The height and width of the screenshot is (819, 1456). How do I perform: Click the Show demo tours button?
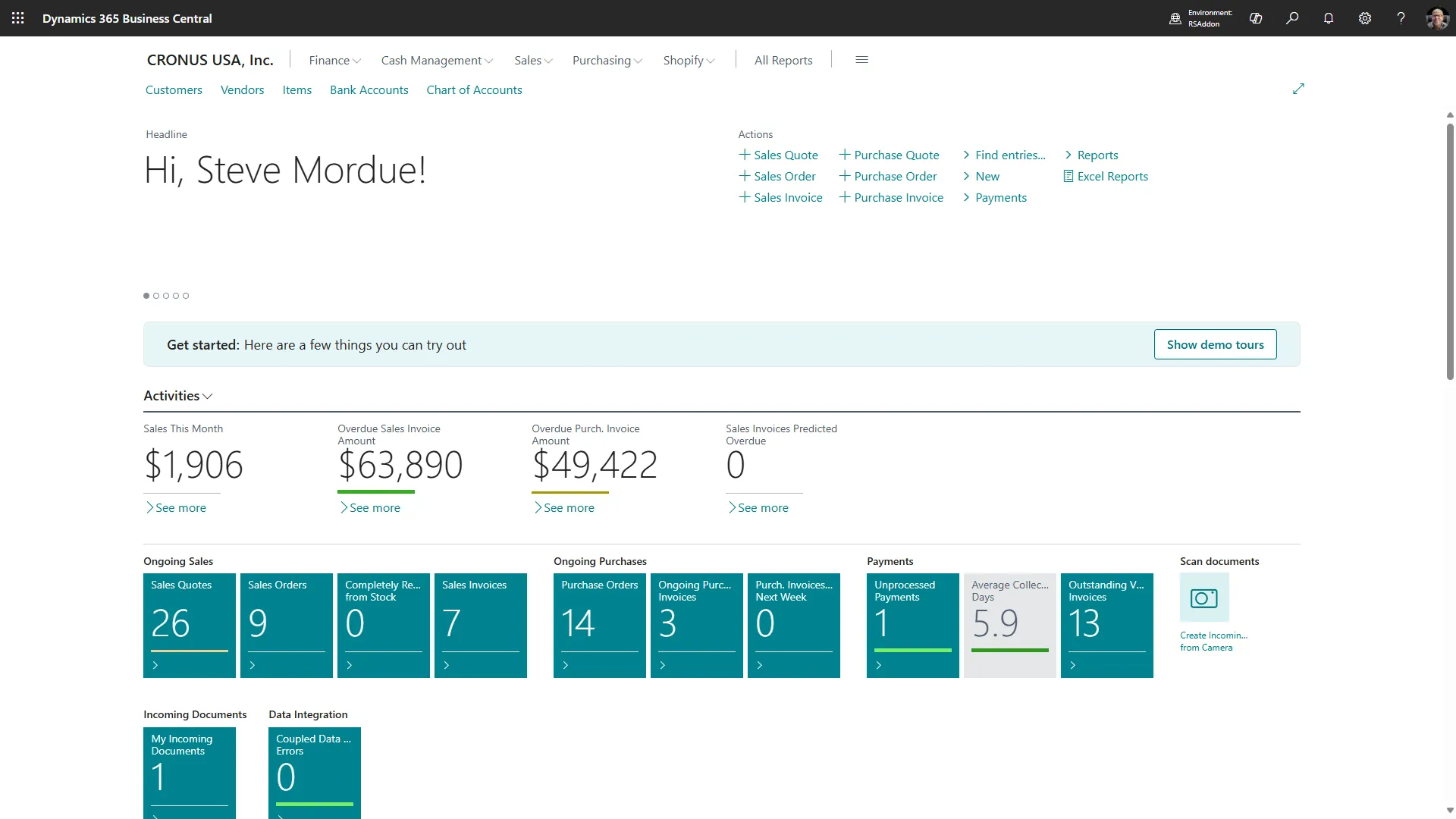coord(1215,344)
